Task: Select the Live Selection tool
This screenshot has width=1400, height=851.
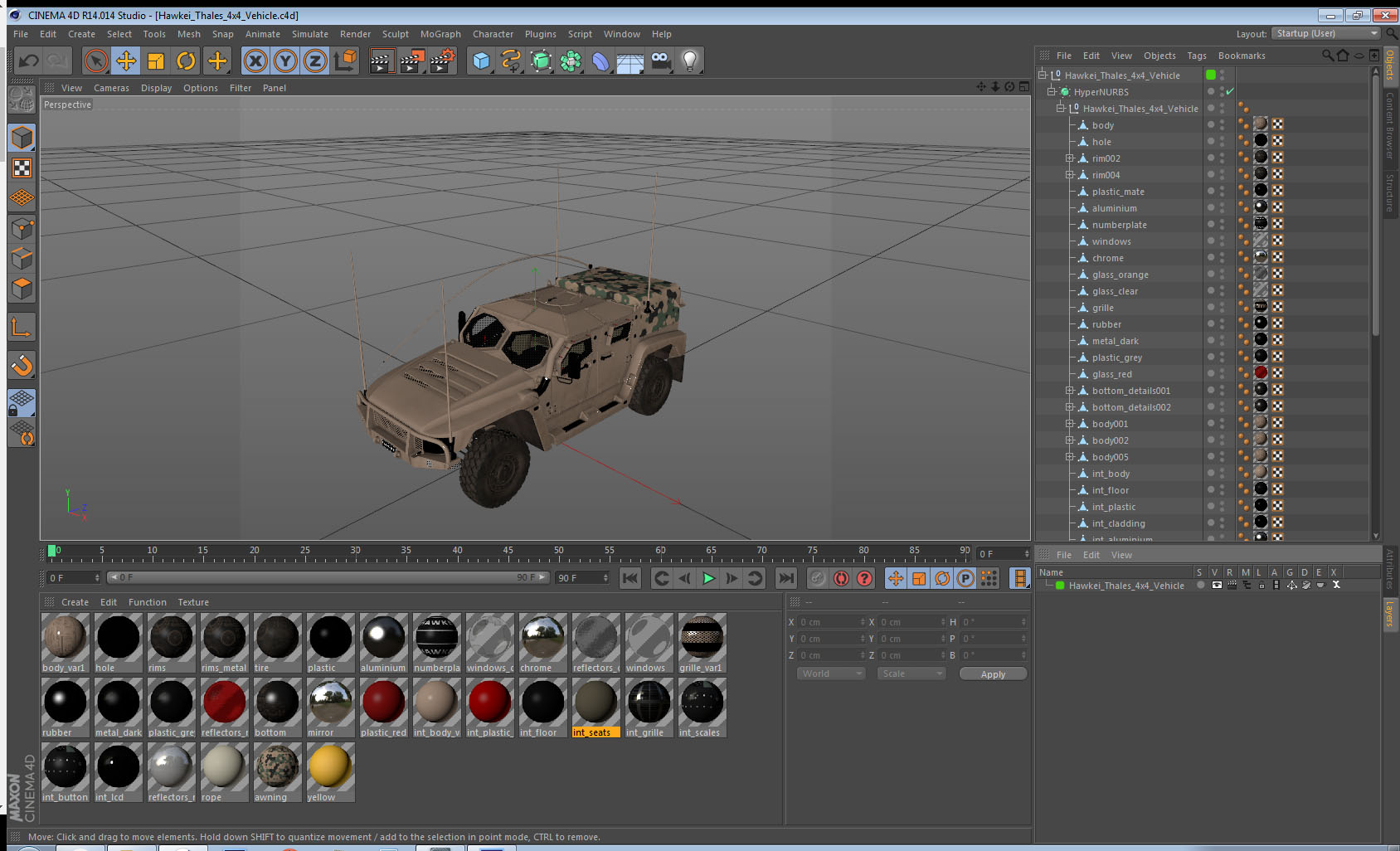Action: [96, 61]
